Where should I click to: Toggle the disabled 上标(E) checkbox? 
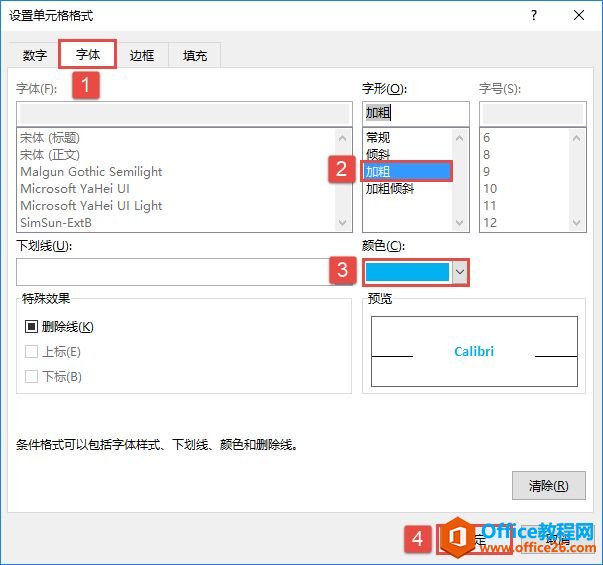click(x=31, y=352)
